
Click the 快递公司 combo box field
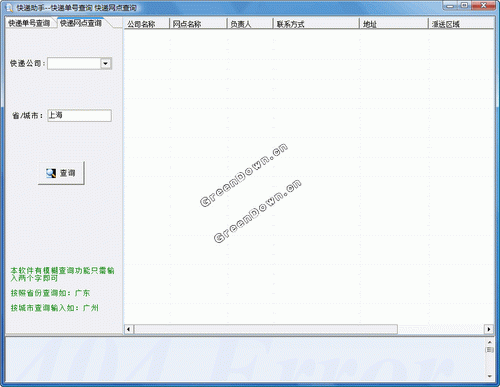click(x=79, y=63)
